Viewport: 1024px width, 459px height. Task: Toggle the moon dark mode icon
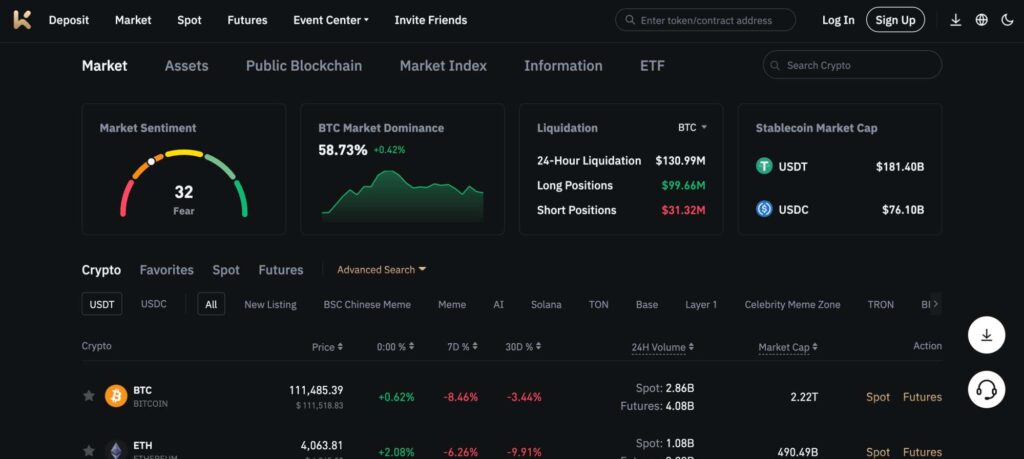[x=1007, y=20]
